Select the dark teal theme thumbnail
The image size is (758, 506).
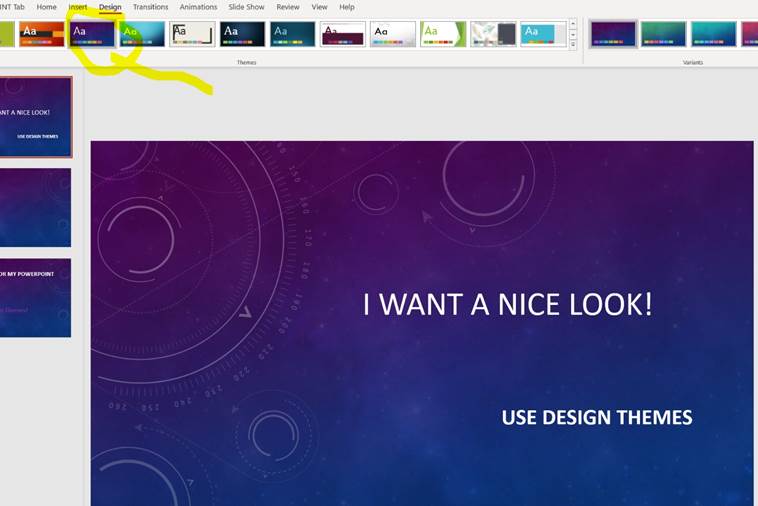click(292, 35)
